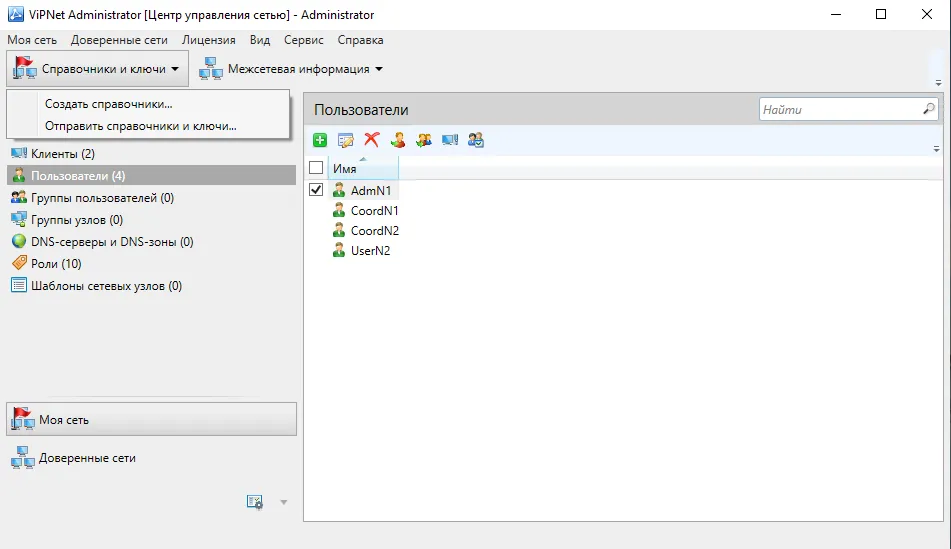
Task: Click the green plus add user icon
Action: click(x=320, y=141)
